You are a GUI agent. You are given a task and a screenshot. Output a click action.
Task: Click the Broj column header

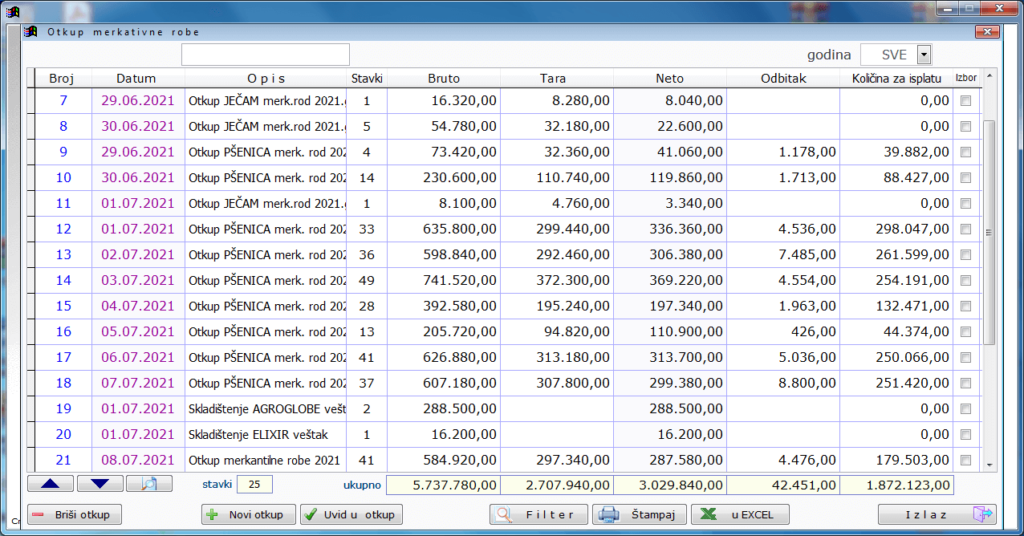coord(61,78)
